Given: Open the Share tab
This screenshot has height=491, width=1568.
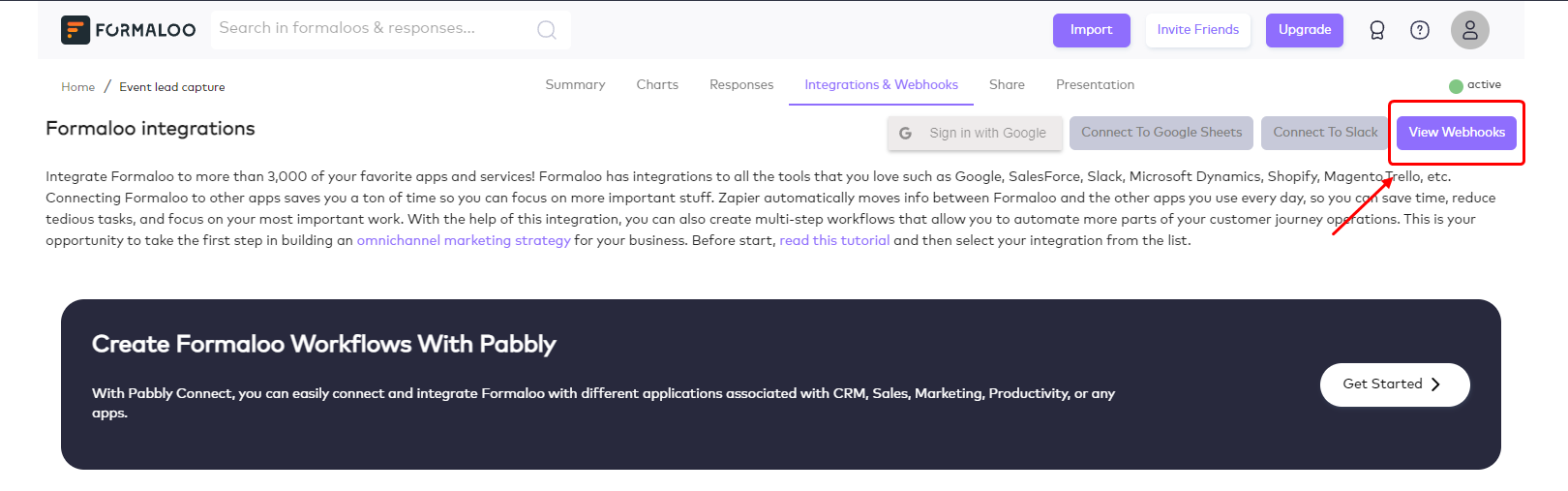Looking at the screenshot, I should click(x=1007, y=85).
